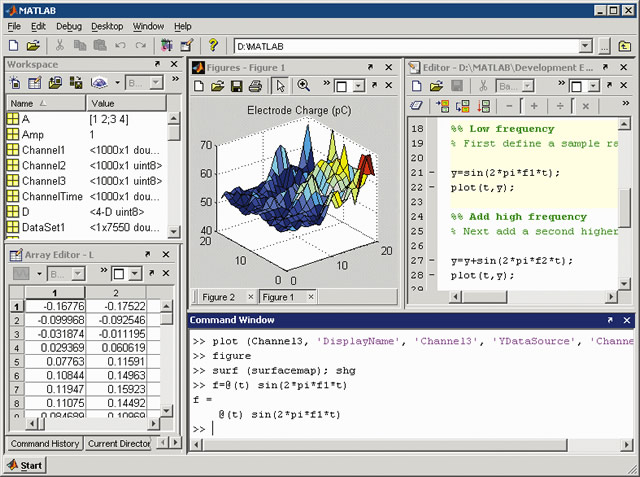Screen dimensions: 640x477
Task: Sort Workspace by Value column header
Action: (127, 103)
